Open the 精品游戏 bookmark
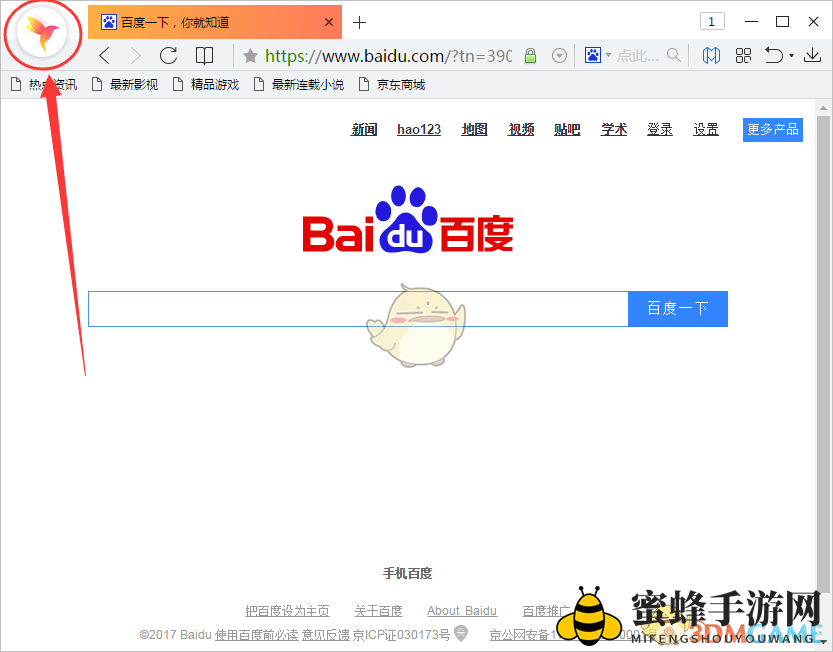Image resolution: width=833 pixels, height=652 pixels. (206, 84)
